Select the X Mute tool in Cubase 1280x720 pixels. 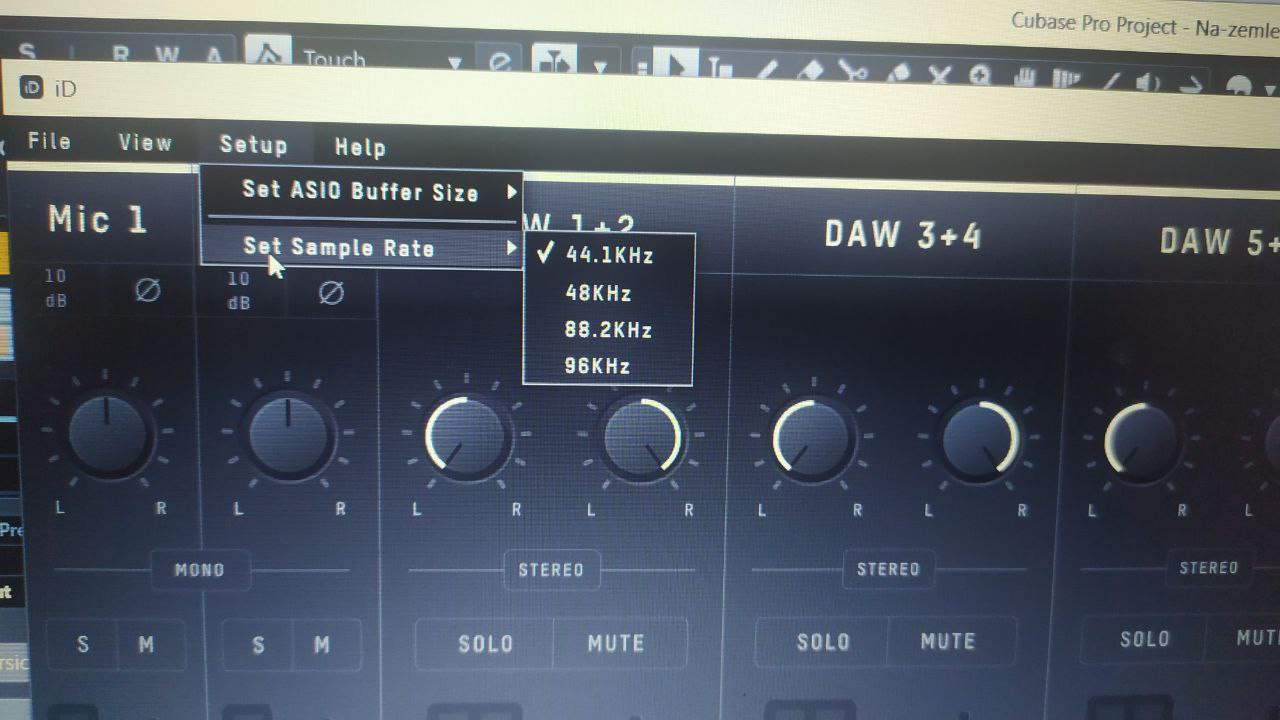939,75
